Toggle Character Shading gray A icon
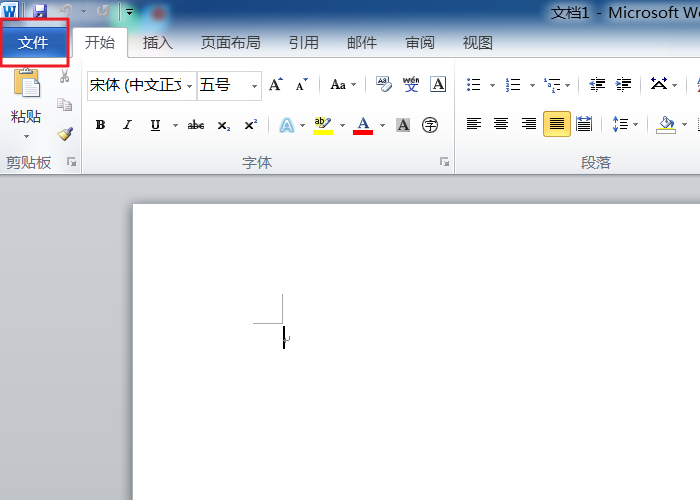The image size is (700, 500). point(403,125)
